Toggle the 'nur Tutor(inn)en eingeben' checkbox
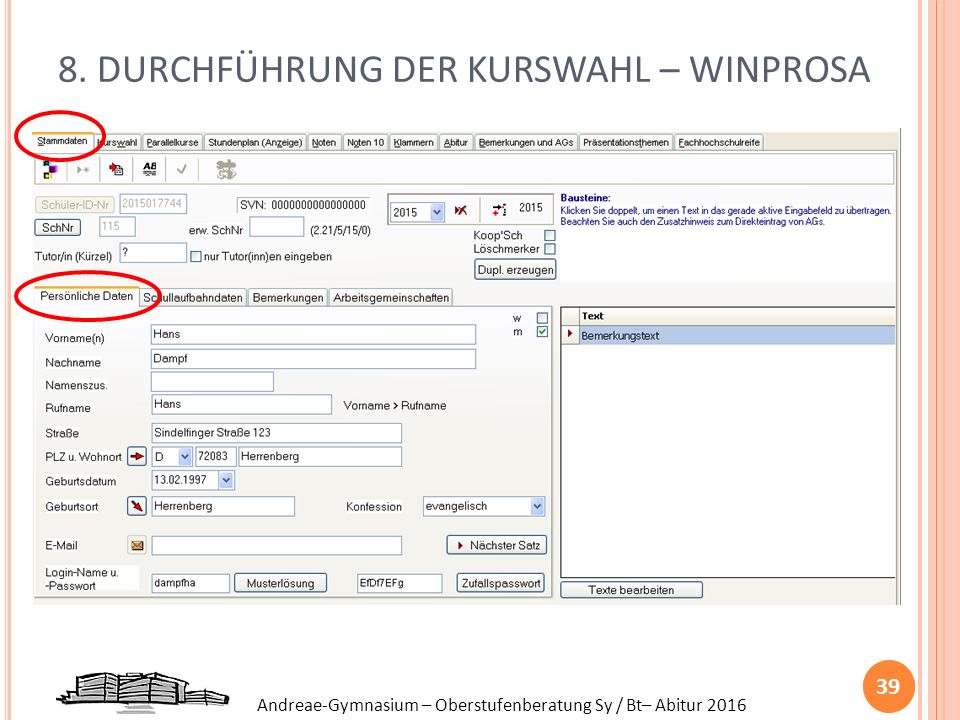 [x=196, y=257]
